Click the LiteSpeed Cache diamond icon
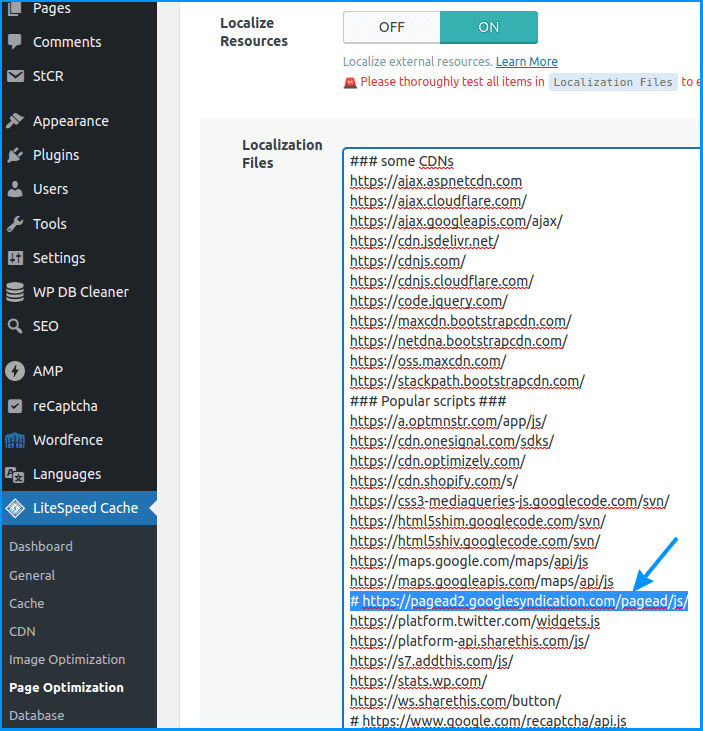 (15, 508)
